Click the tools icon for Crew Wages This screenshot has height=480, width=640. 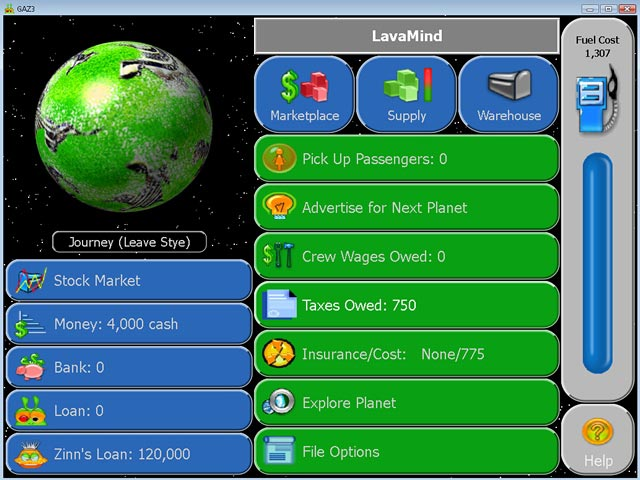point(279,256)
